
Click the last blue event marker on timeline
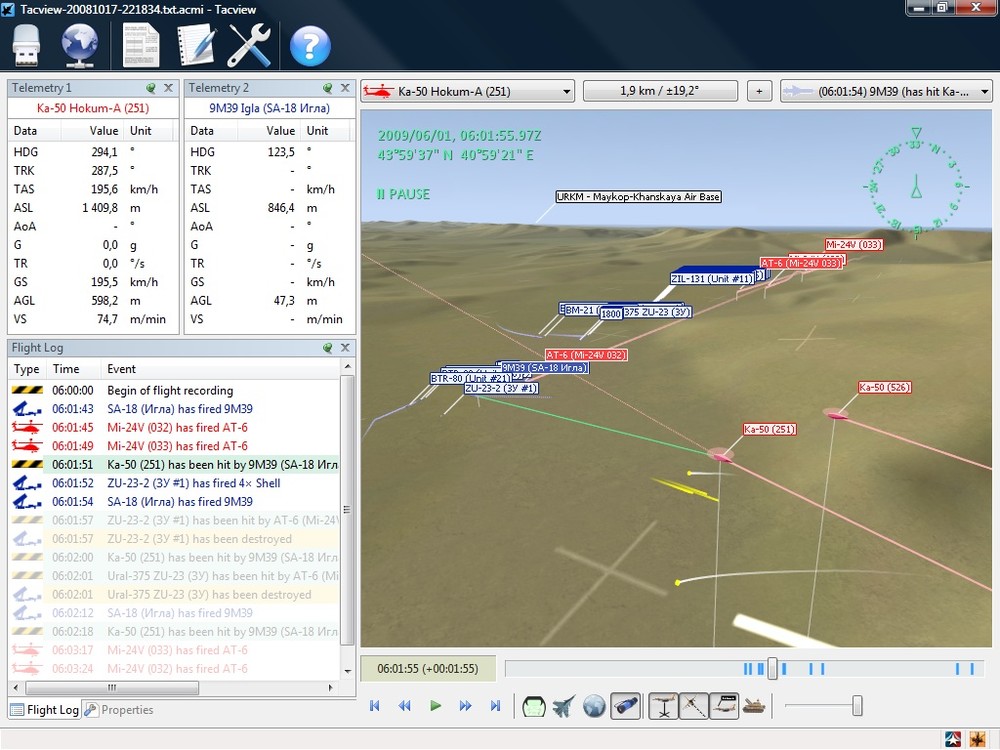click(972, 668)
